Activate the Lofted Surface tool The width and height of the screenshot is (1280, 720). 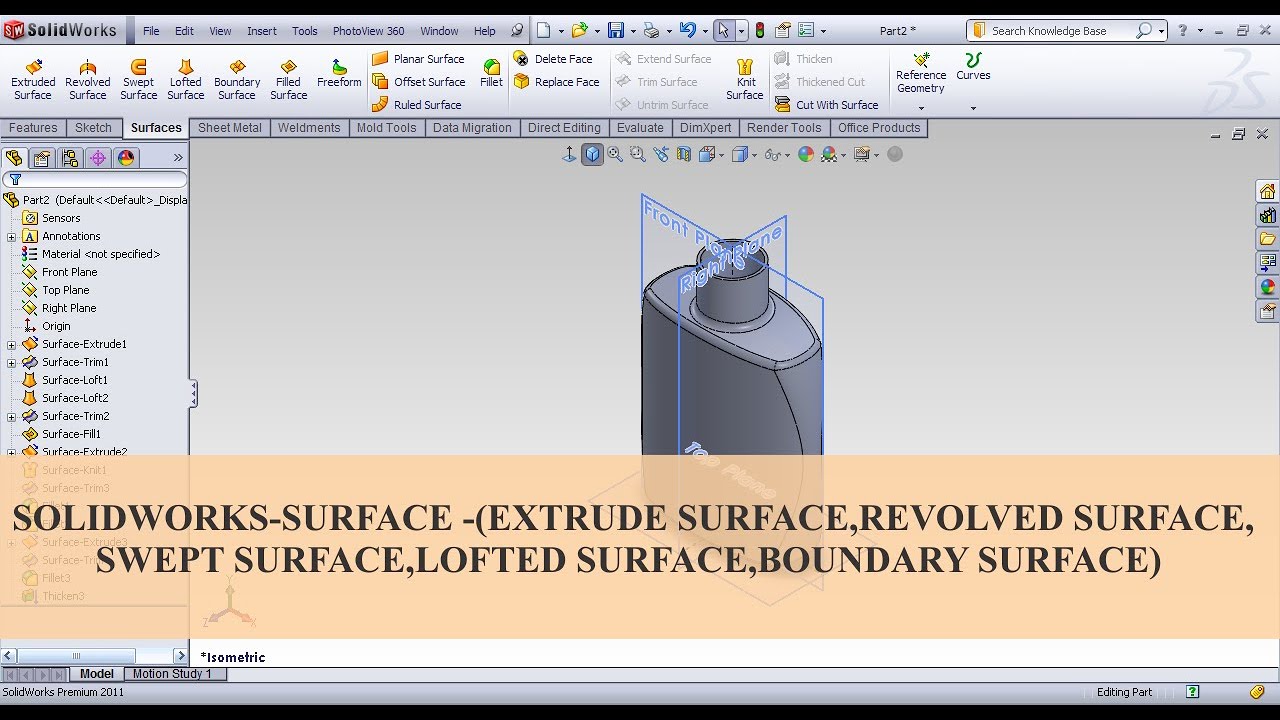pyautogui.click(x=186, y=79)
